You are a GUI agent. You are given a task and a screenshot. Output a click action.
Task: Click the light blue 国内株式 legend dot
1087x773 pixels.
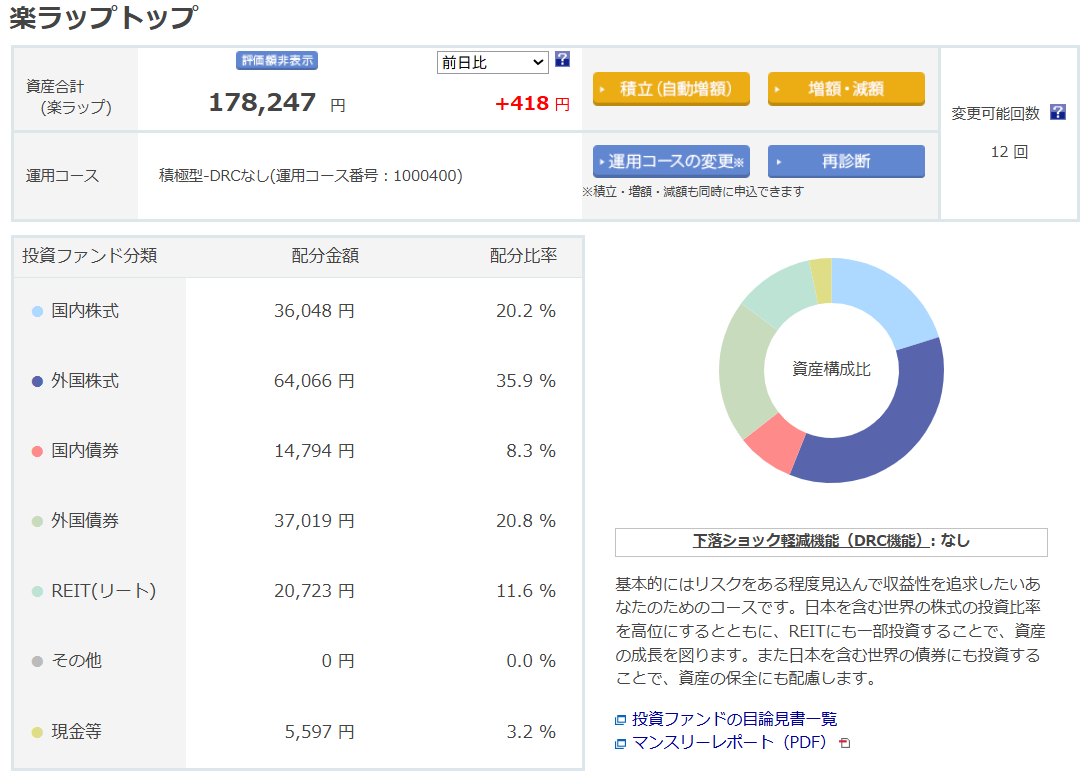tap(37, 311)
